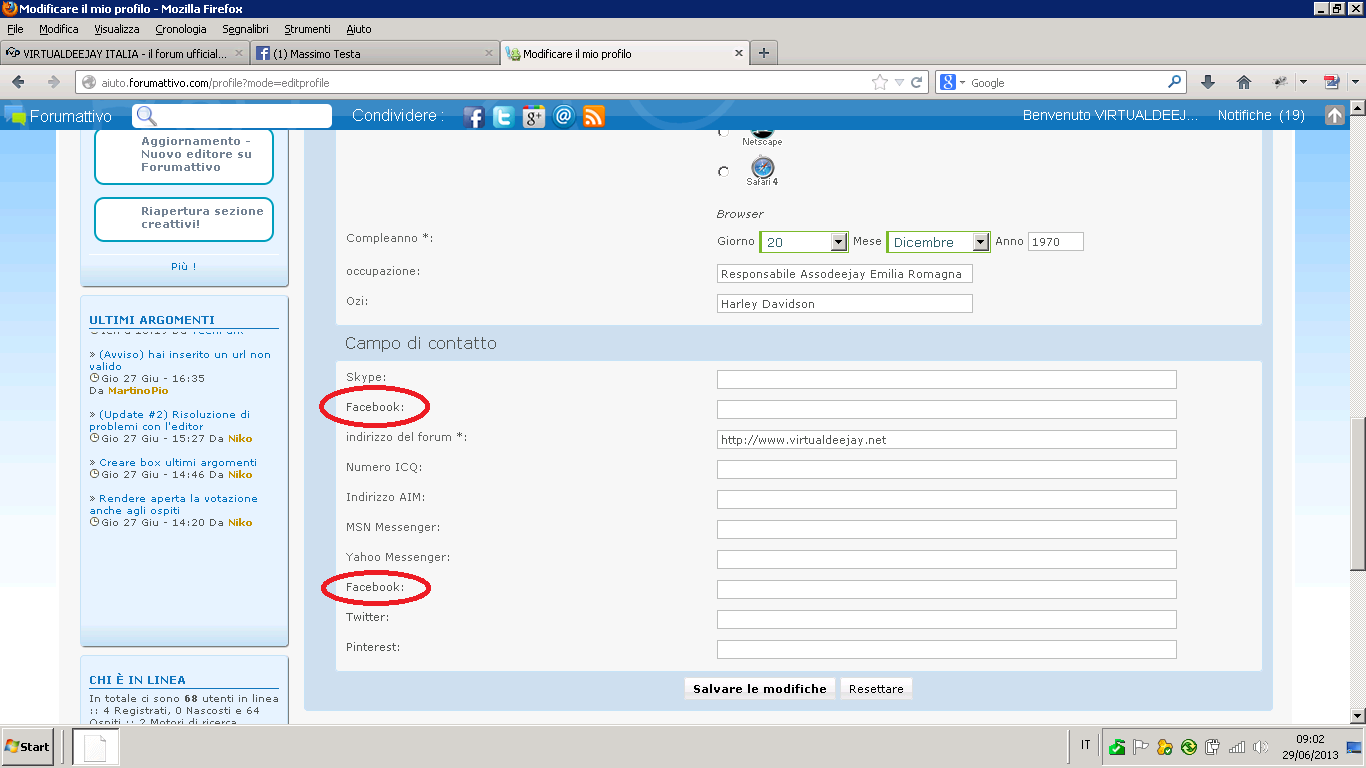The image size is (1366, 768).
Task: Open 'Rendere aperta la votazione' topic
Action: tap(174, 505)
